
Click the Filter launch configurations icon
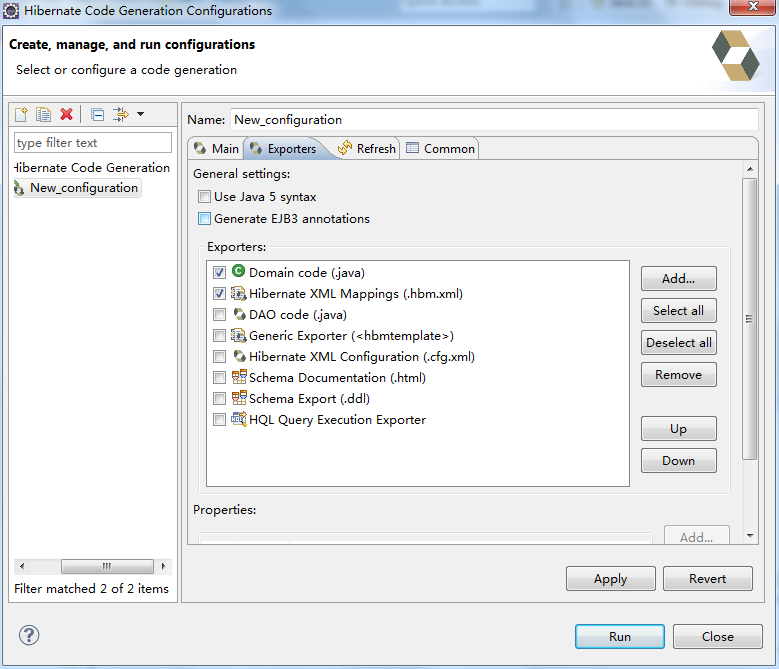point(121,115)
